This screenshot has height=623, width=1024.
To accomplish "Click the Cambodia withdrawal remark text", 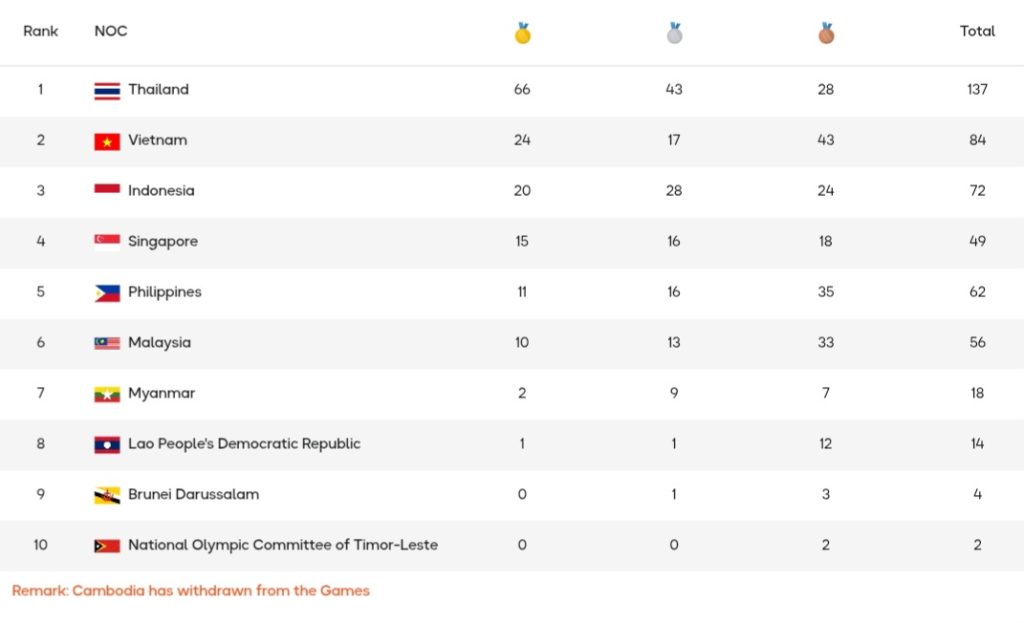I will tap(191, 591).
